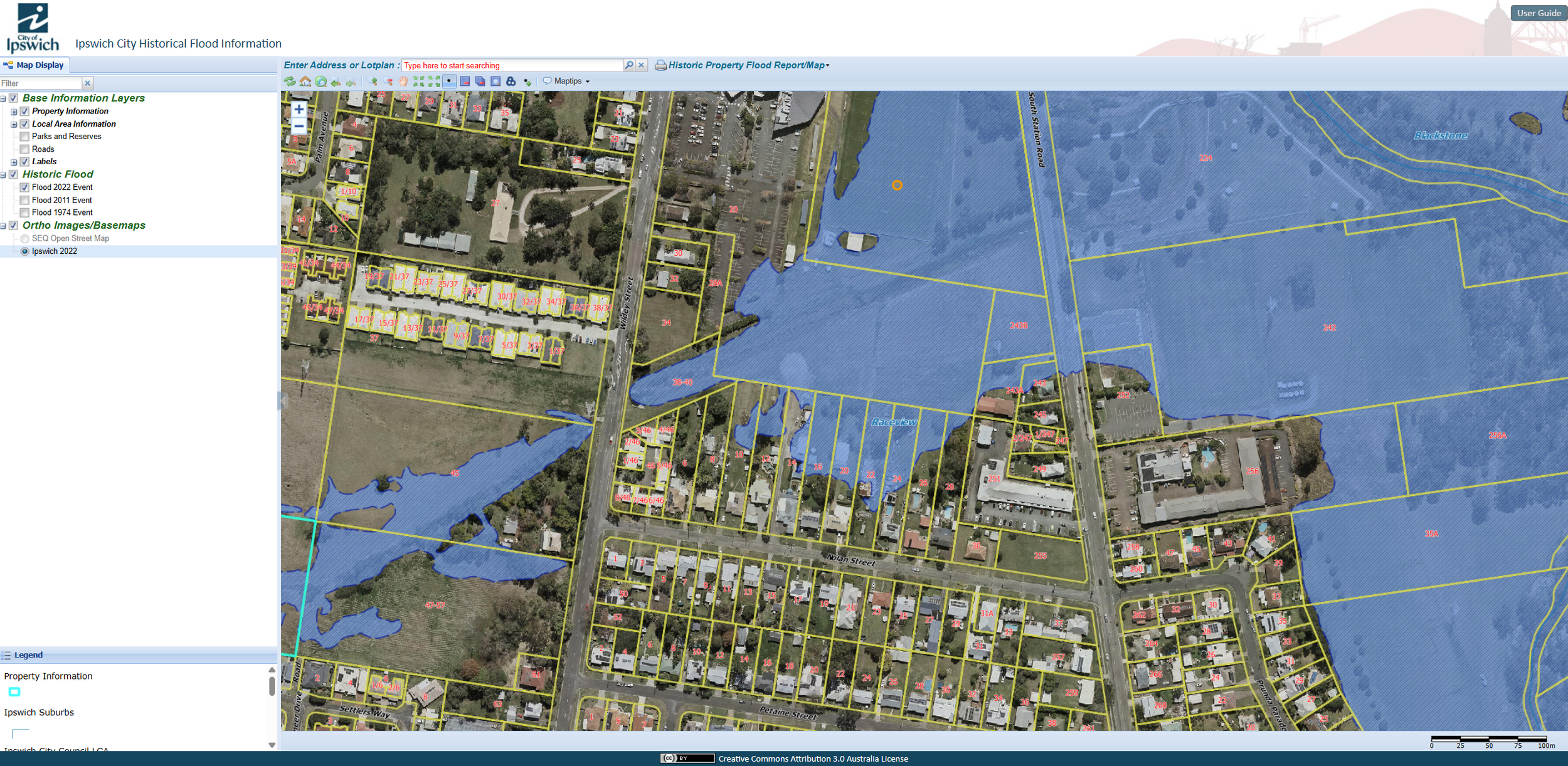Viewport: 1568px width, 766px height.
Task: Clear the address search field
Action: click(642, 65)
